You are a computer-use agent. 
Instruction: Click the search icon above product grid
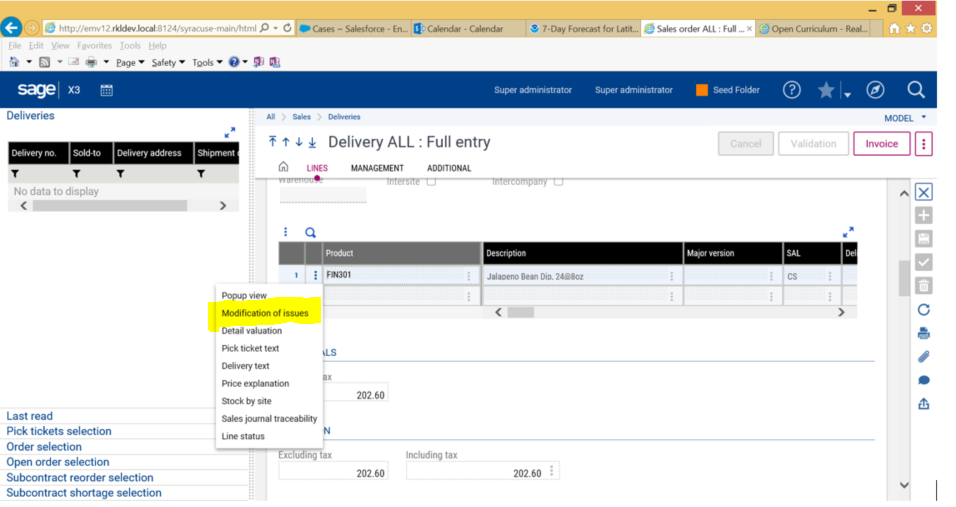310,232
